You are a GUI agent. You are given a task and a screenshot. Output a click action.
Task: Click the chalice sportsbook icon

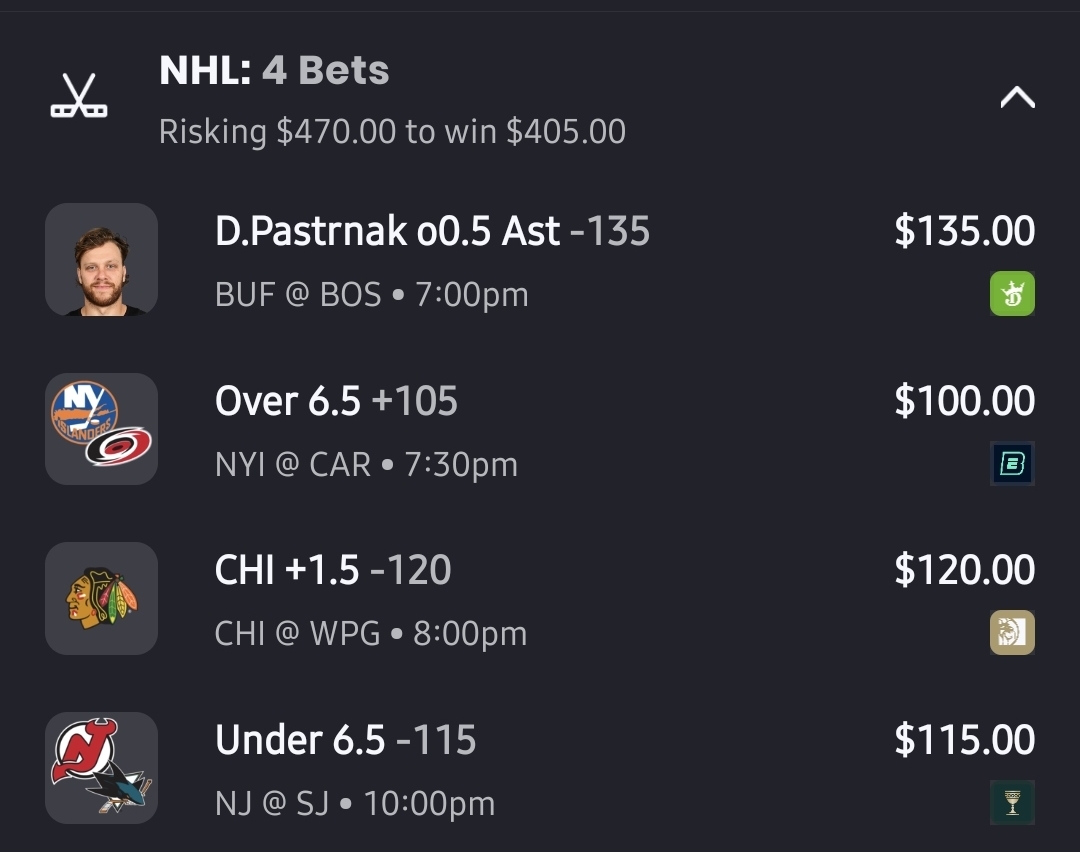(x=1012, y=802)
